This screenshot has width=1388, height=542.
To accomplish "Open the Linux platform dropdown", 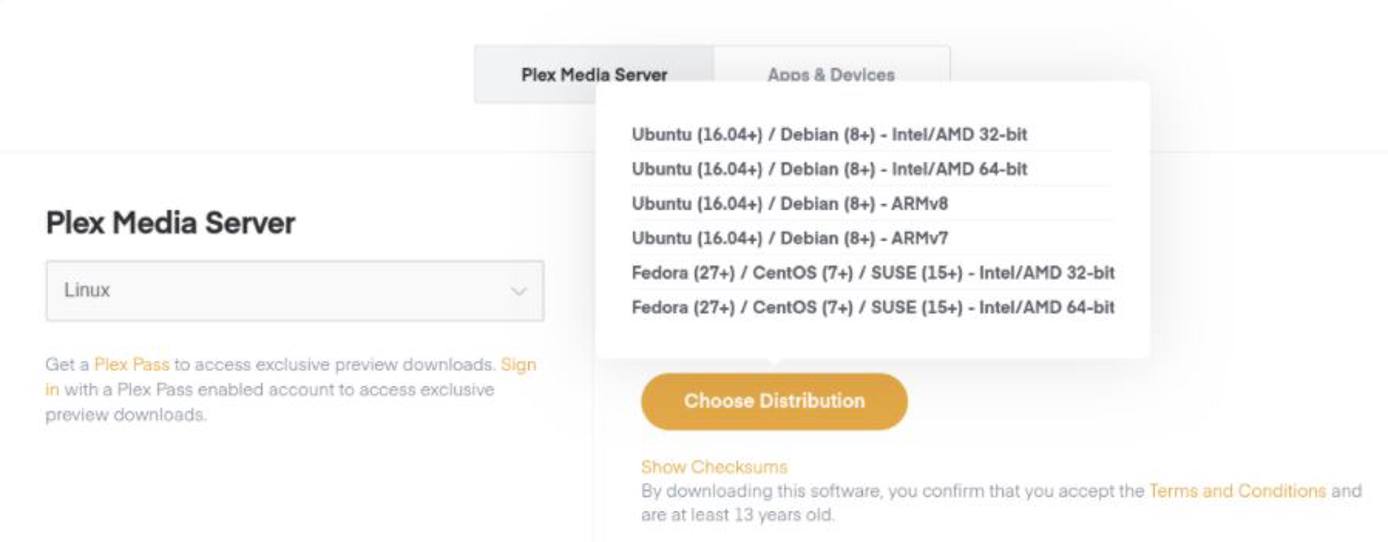I will [x=294, y=291].
